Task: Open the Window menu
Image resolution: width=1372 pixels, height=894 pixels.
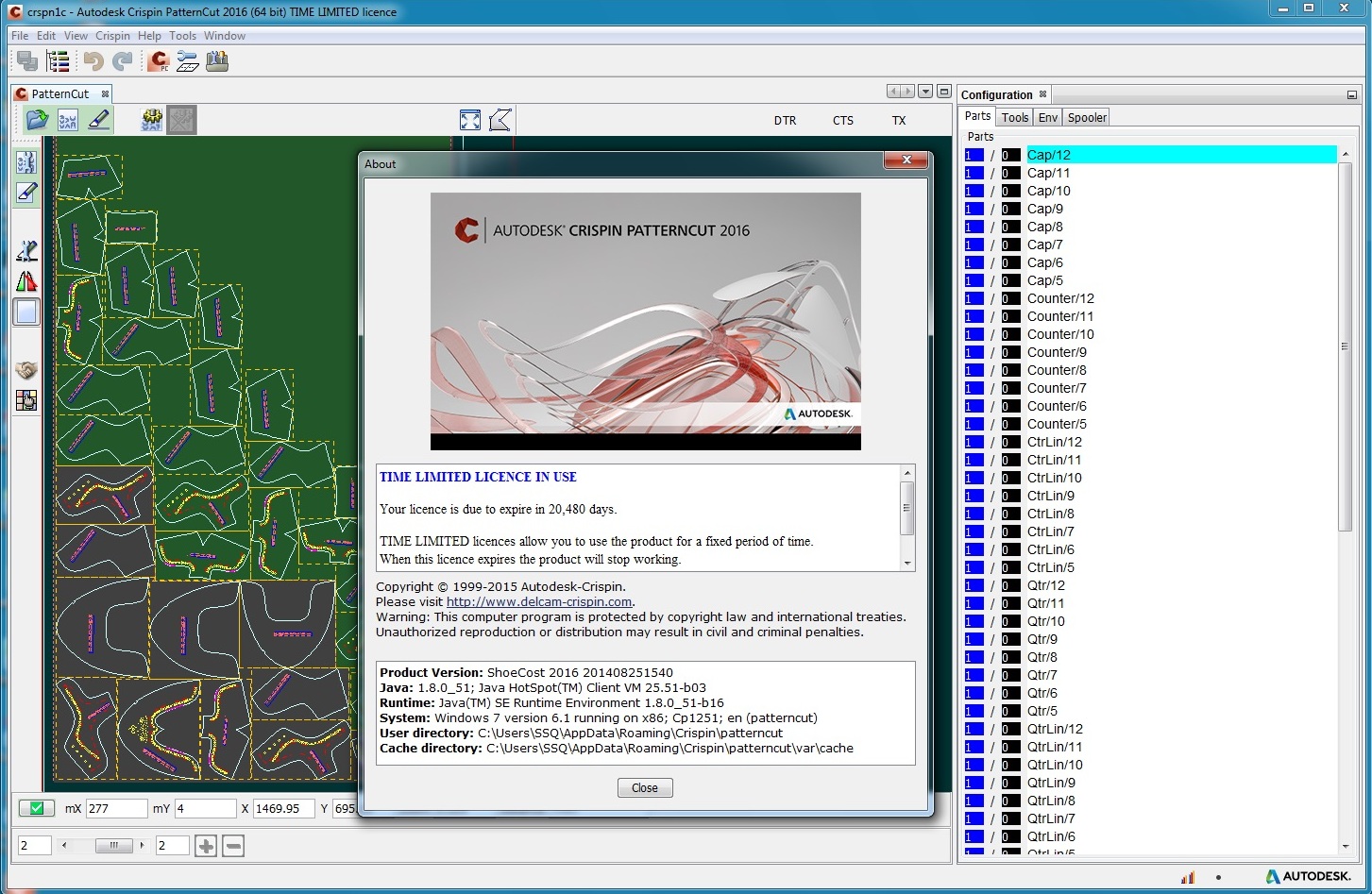Action: pos(225,36)
